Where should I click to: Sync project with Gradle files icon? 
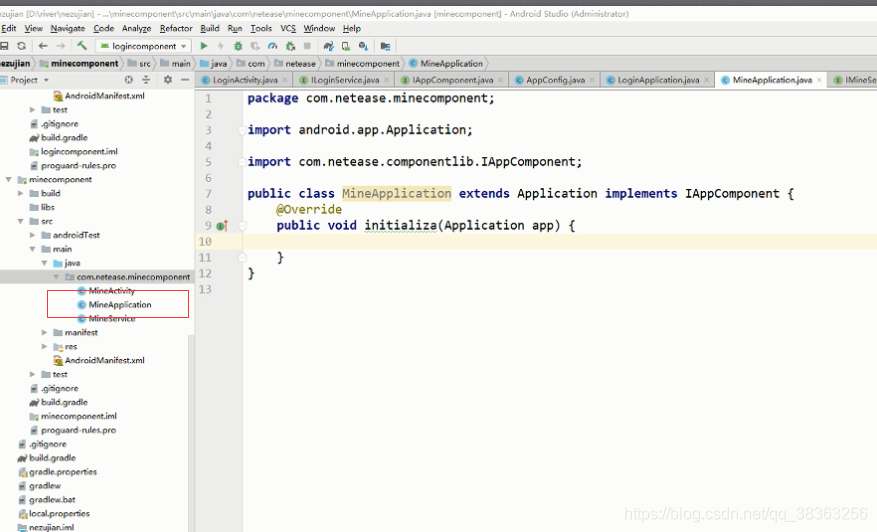click(x=328, y=46)
